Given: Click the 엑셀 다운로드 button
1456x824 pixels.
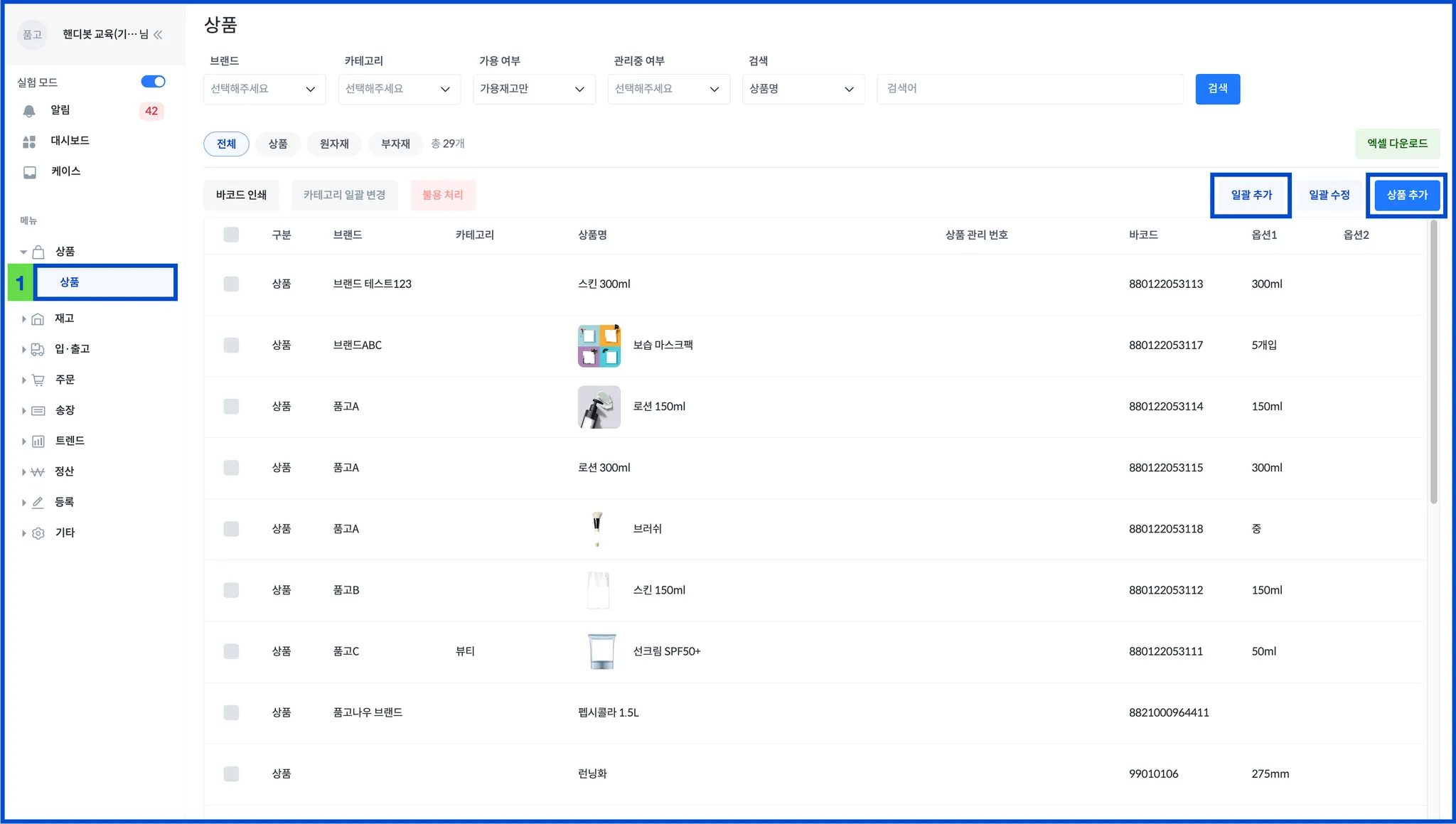Looking at the screenshot, I should (x=1397, y=144).
